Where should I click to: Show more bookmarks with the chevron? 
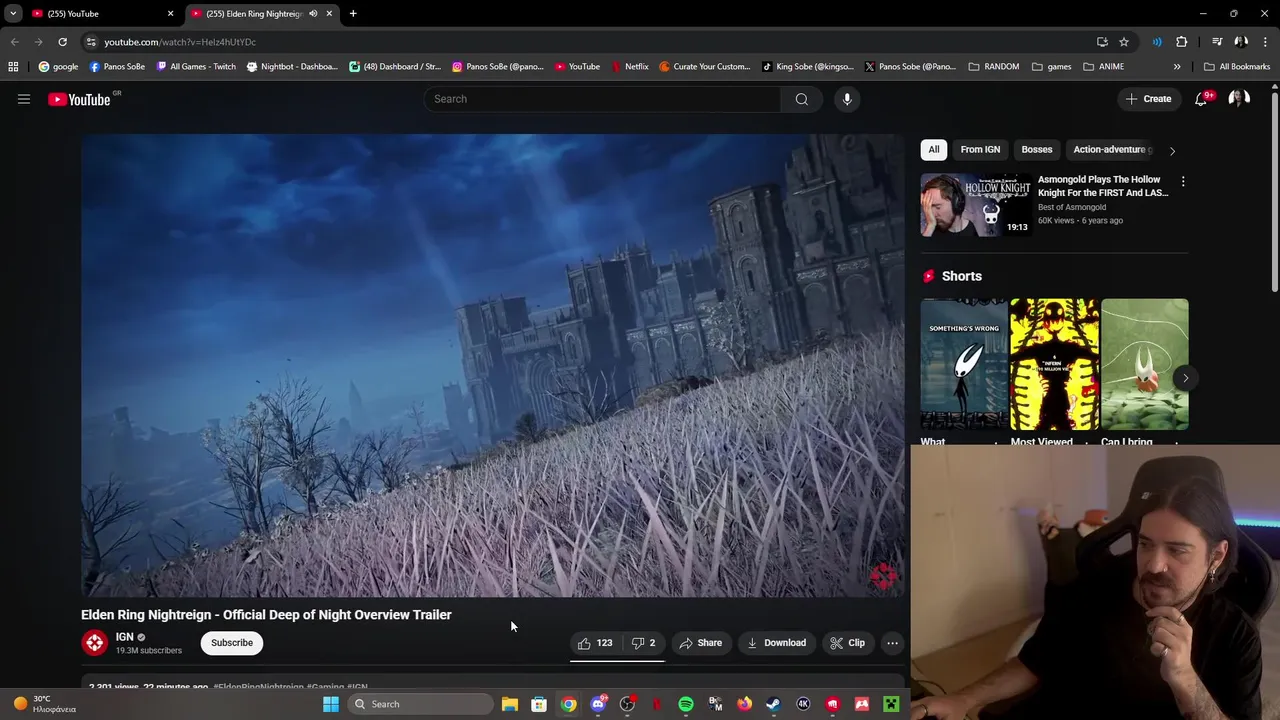[1177, 67]
